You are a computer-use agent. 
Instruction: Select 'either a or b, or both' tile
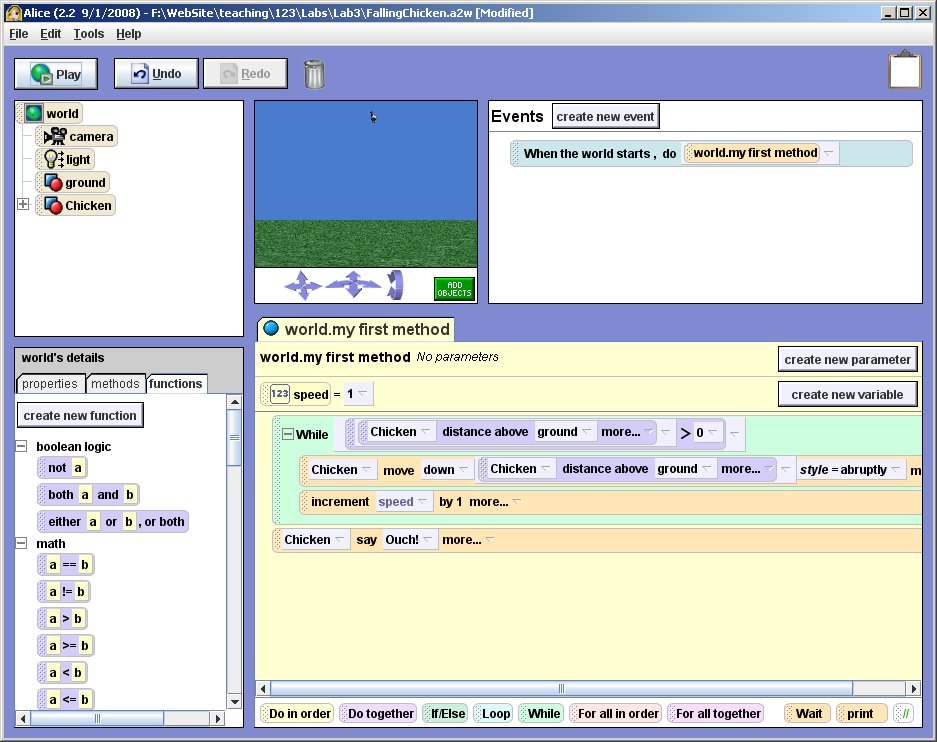point(112,522)
